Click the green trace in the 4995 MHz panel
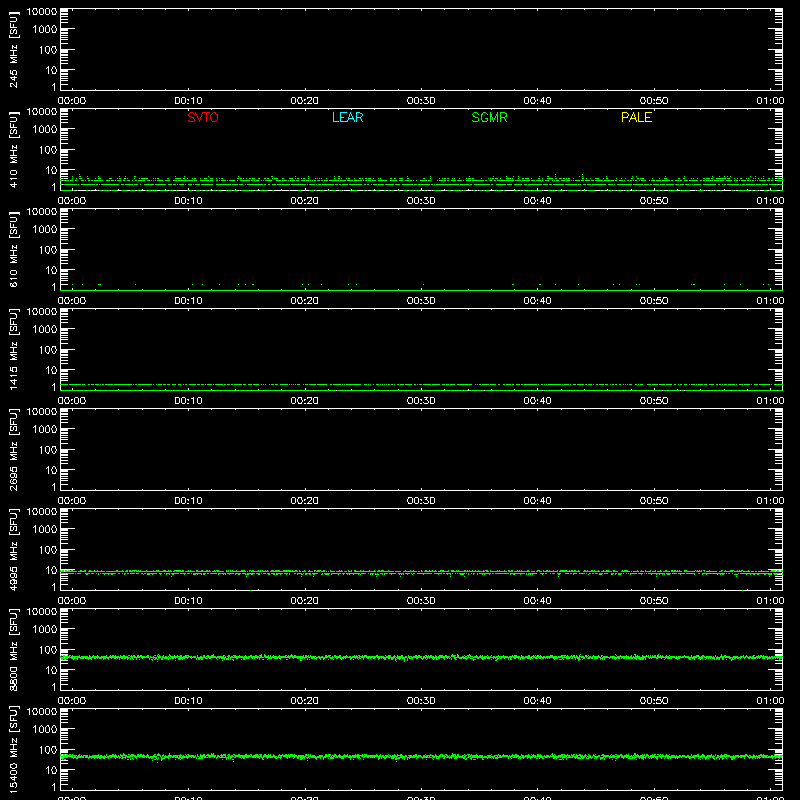The width and height of the screenshot is (800, 800). pyautogui.click(x=421, y=572)
